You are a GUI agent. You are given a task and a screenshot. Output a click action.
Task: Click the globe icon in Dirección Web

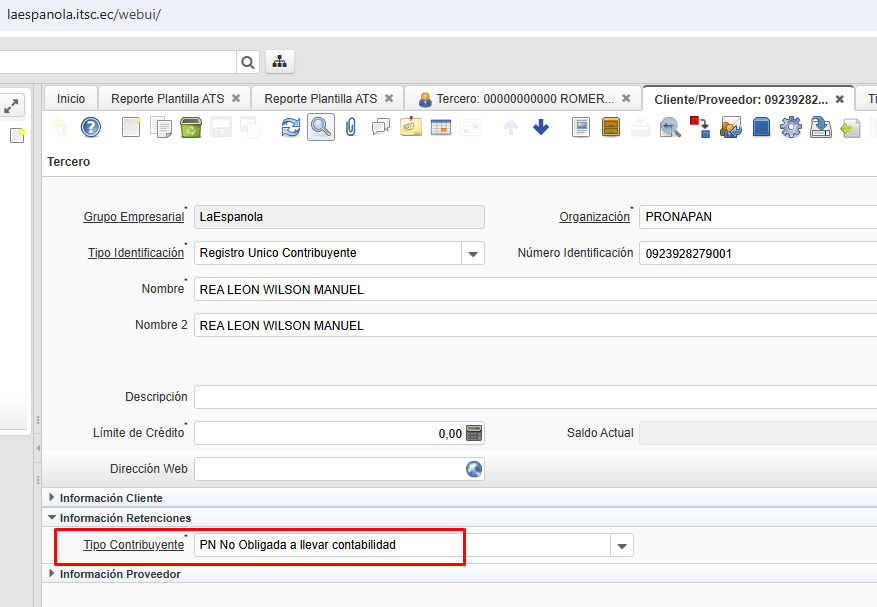[474, 469]
